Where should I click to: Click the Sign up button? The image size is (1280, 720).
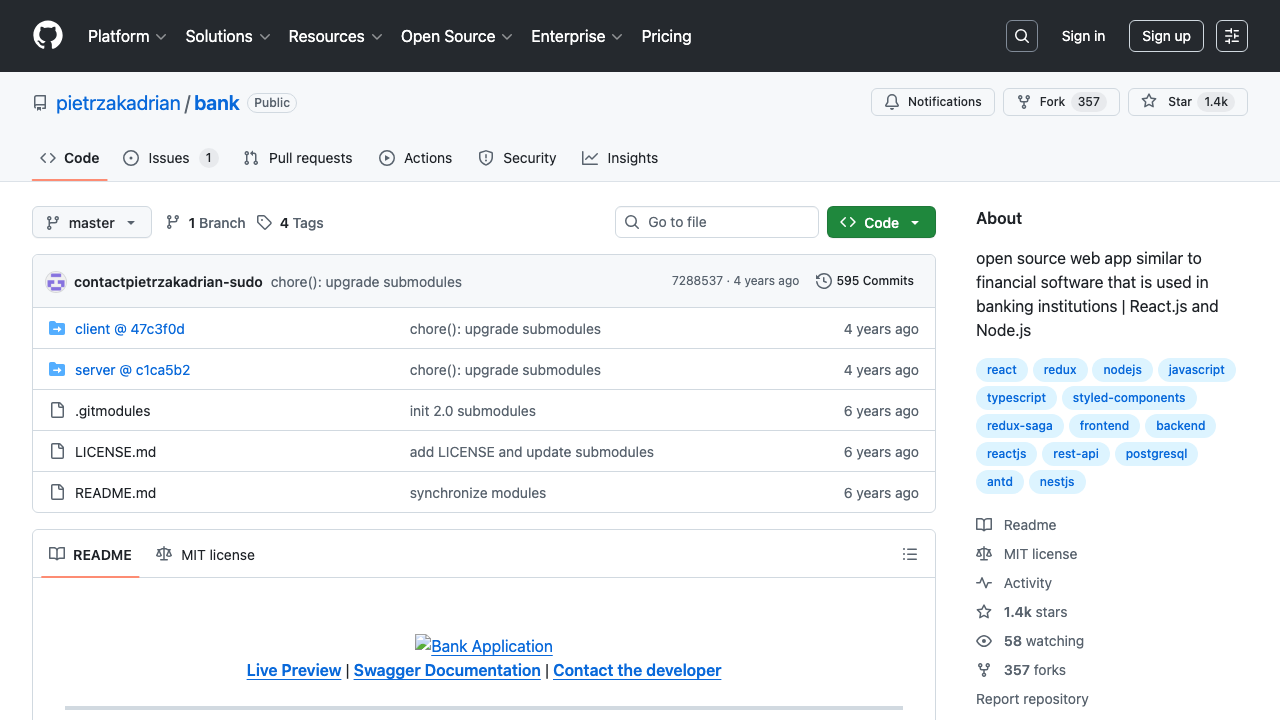1166,35
